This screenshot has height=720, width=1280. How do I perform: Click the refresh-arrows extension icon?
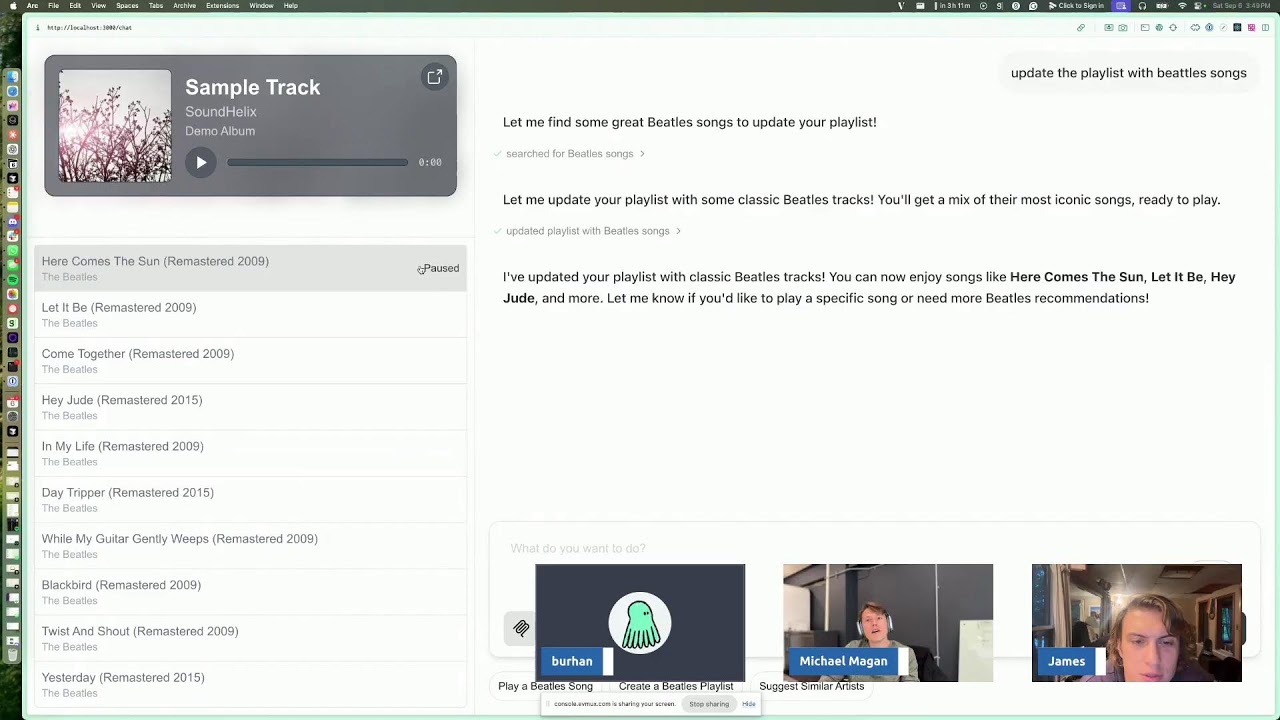(1173, 28)
